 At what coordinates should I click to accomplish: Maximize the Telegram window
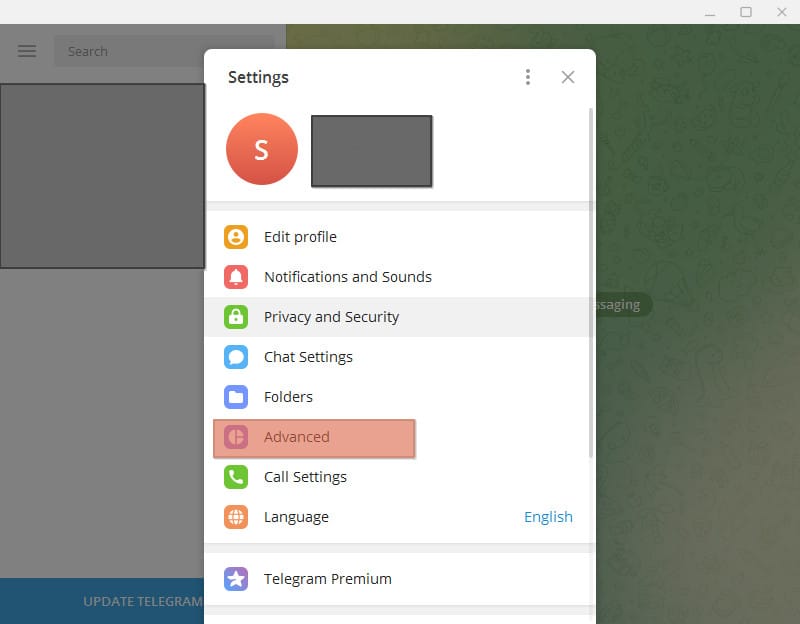tap(745, 12)
